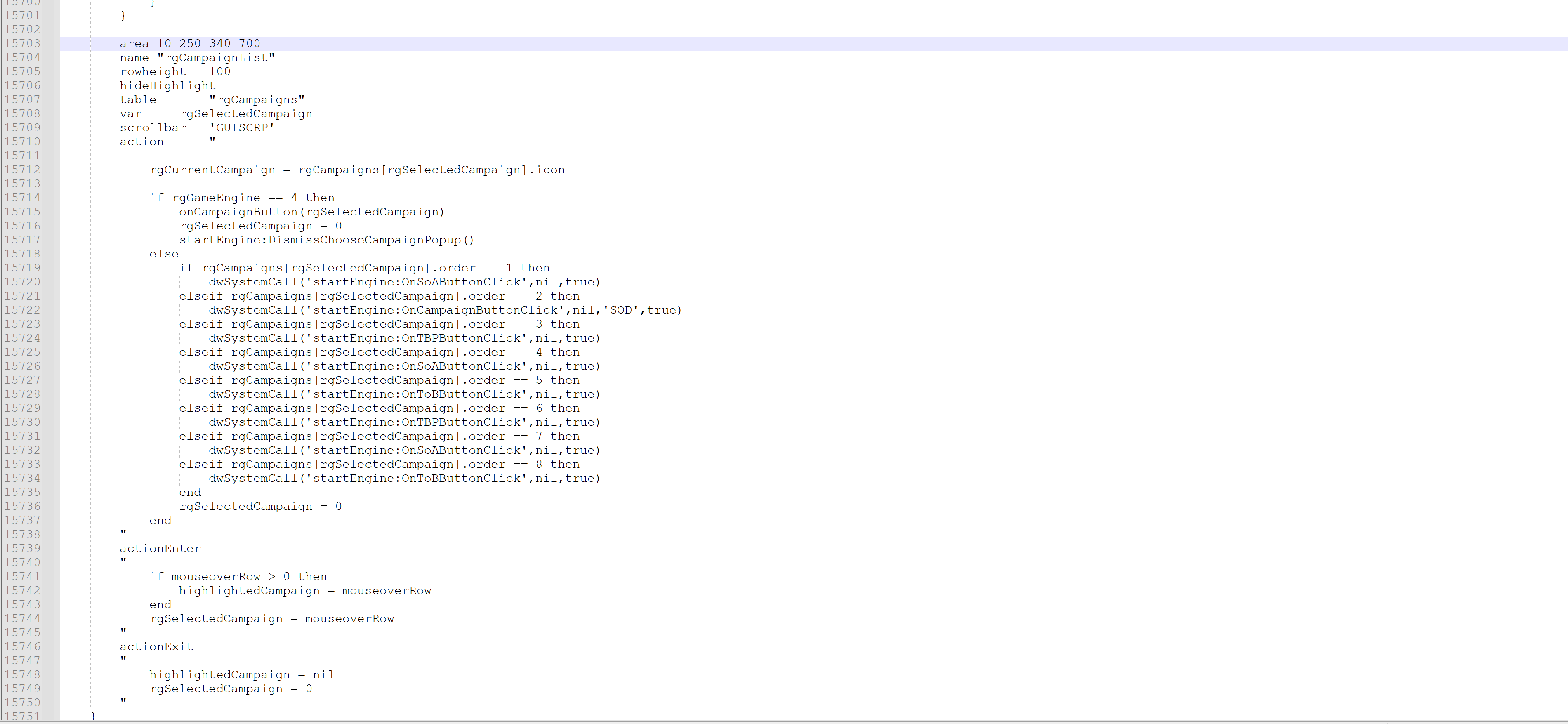Click the 'SOD' string argument
The image size is (1568, 724).
pyautogui.click(x=621, y=309)
